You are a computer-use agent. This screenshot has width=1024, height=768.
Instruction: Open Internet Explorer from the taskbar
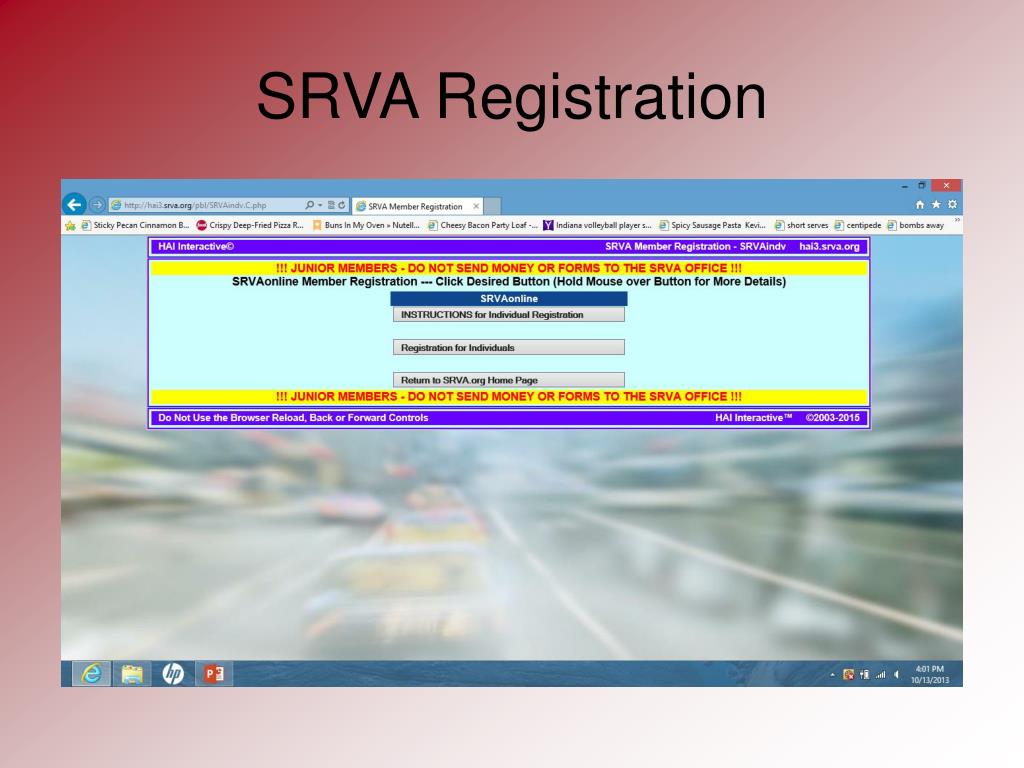tap(91, 674)
